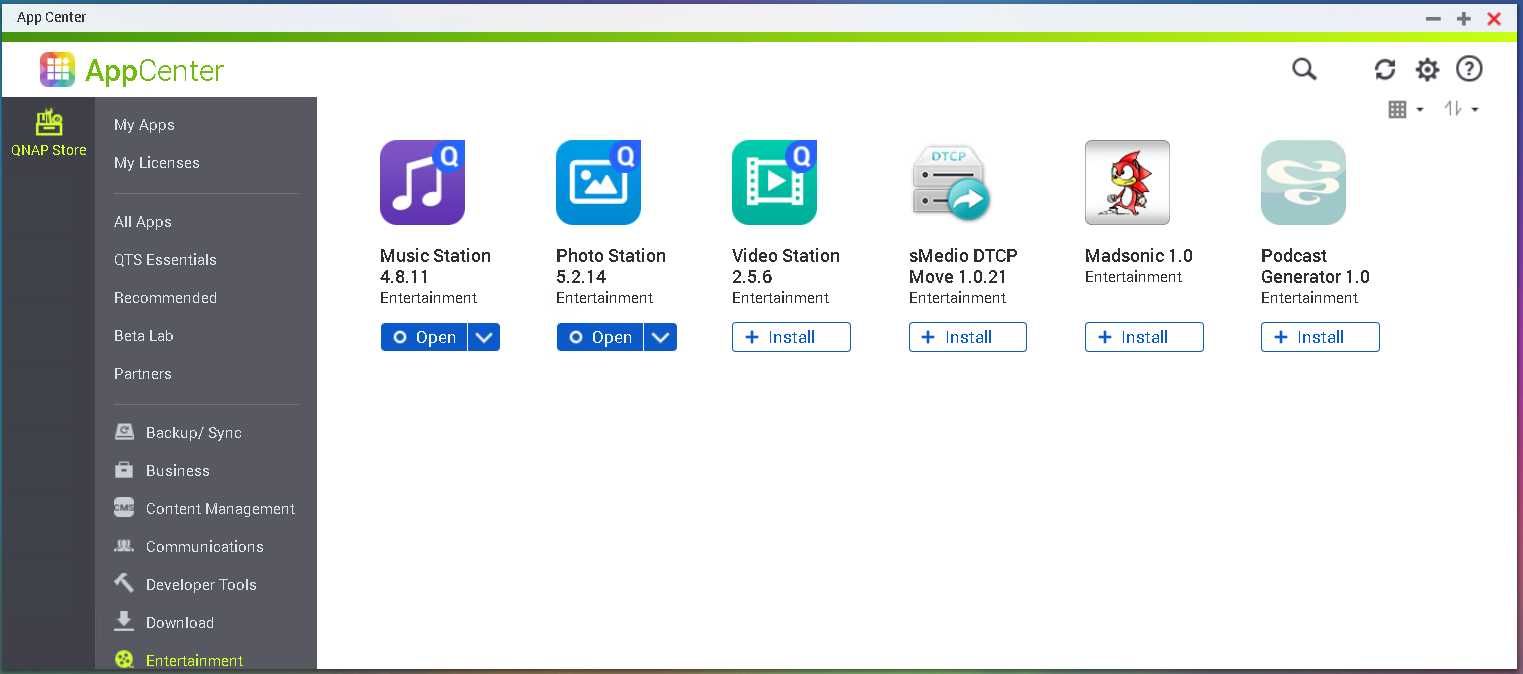The image size is (1523, 674).
Task: Click the Communications category icon
Action: click(124, 546)
